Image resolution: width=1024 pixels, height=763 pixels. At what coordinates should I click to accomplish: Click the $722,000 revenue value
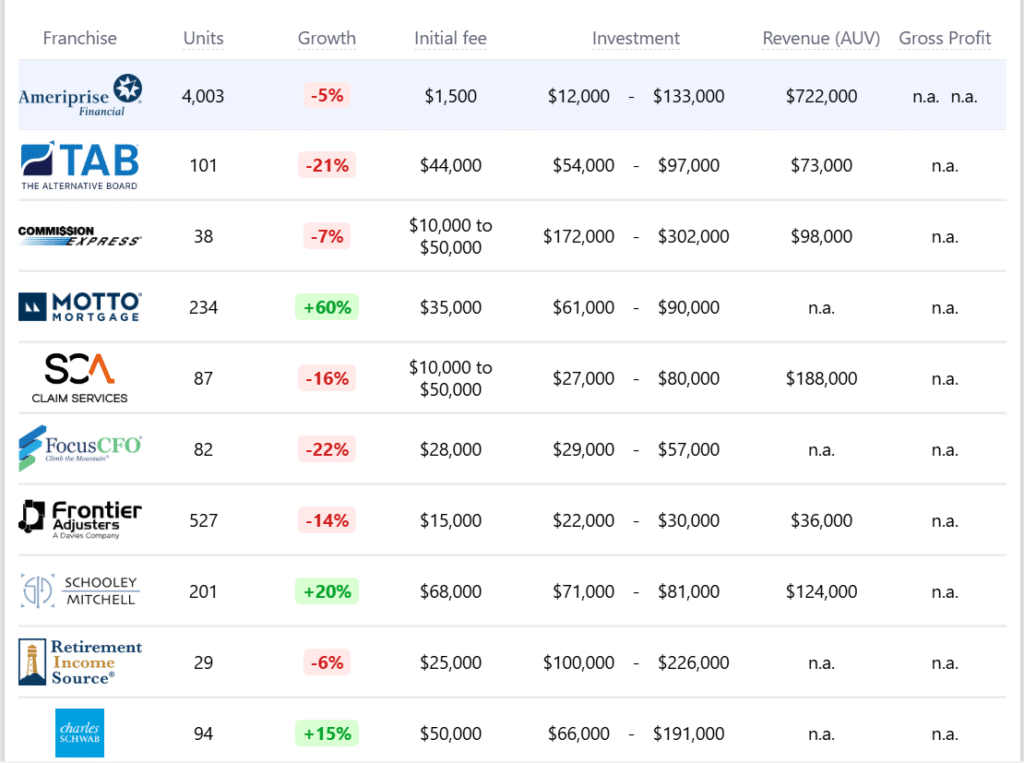[x=822, y=96]
